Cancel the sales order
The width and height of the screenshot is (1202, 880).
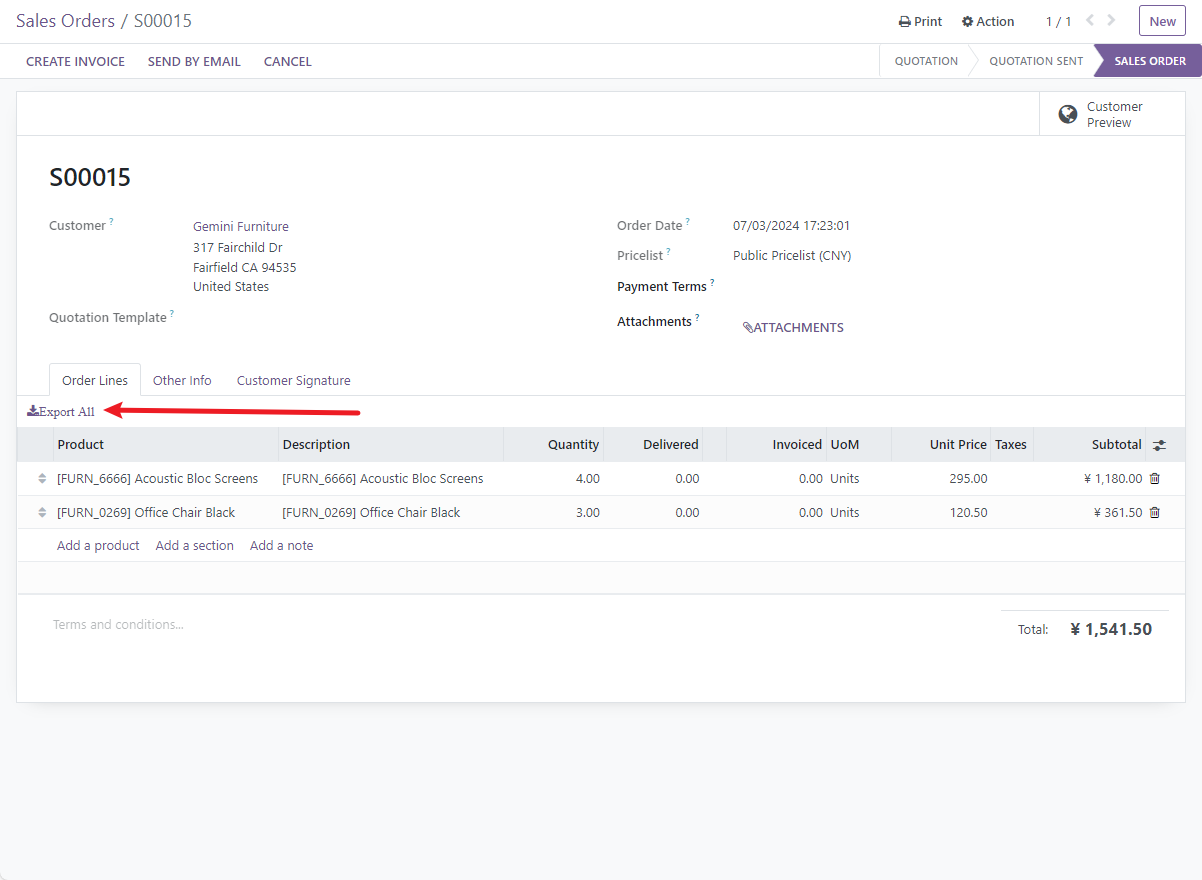point(288,61)
